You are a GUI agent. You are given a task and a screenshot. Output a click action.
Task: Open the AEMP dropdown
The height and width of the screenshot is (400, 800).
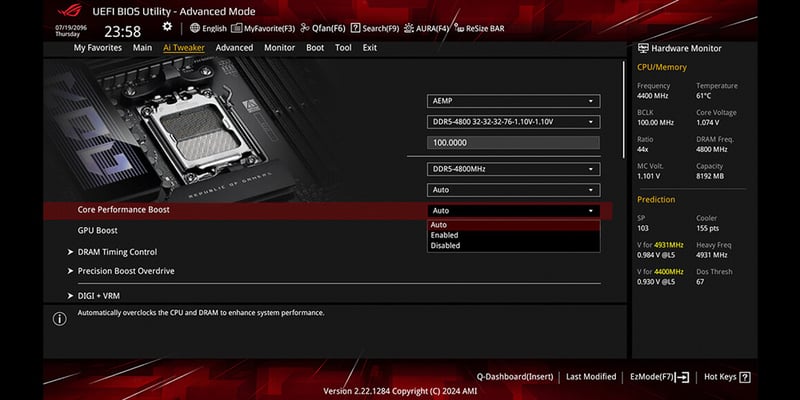coord(513,101)
